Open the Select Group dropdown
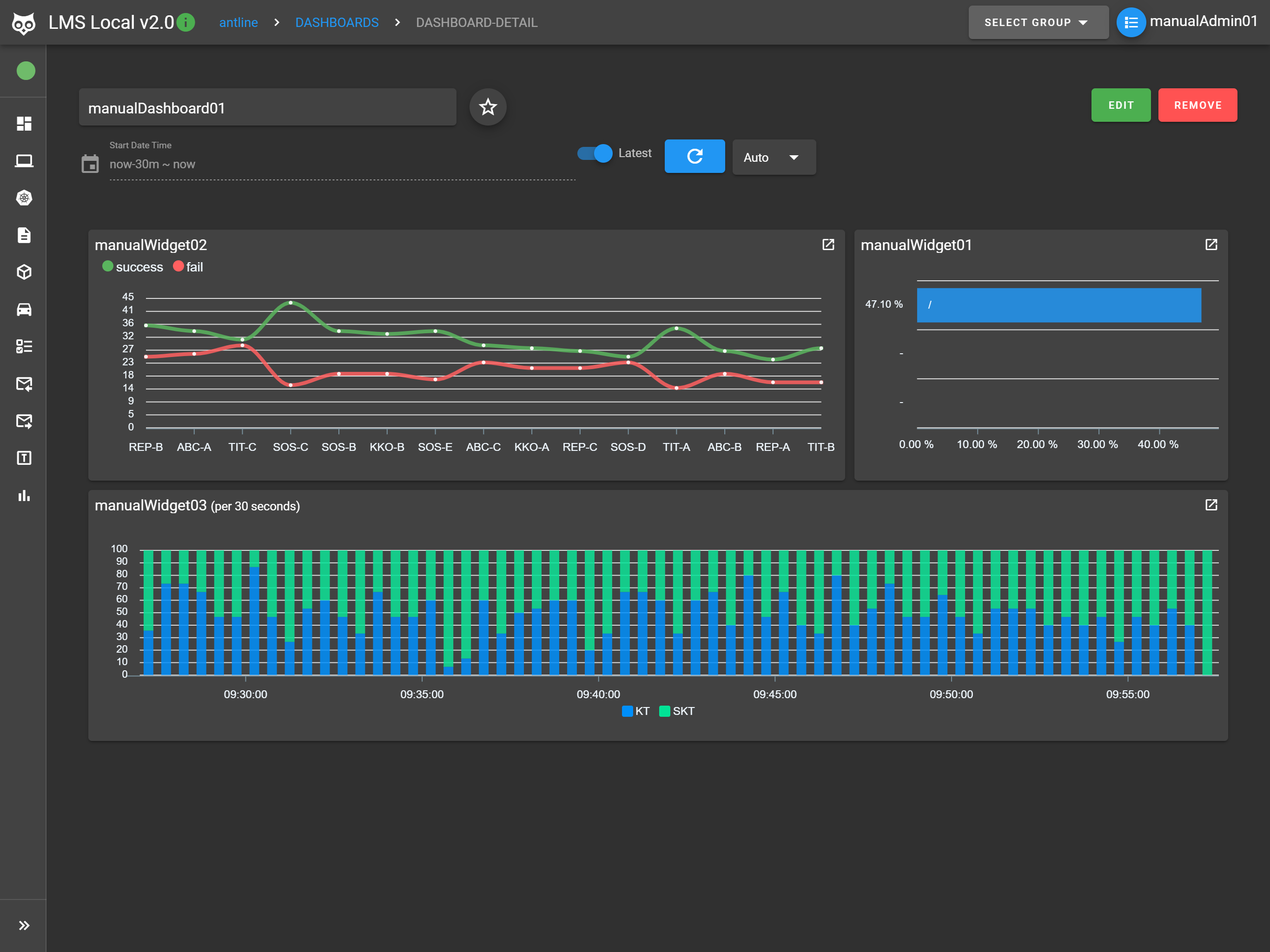The image size is (1270, 952). (x=1038, y=22)
